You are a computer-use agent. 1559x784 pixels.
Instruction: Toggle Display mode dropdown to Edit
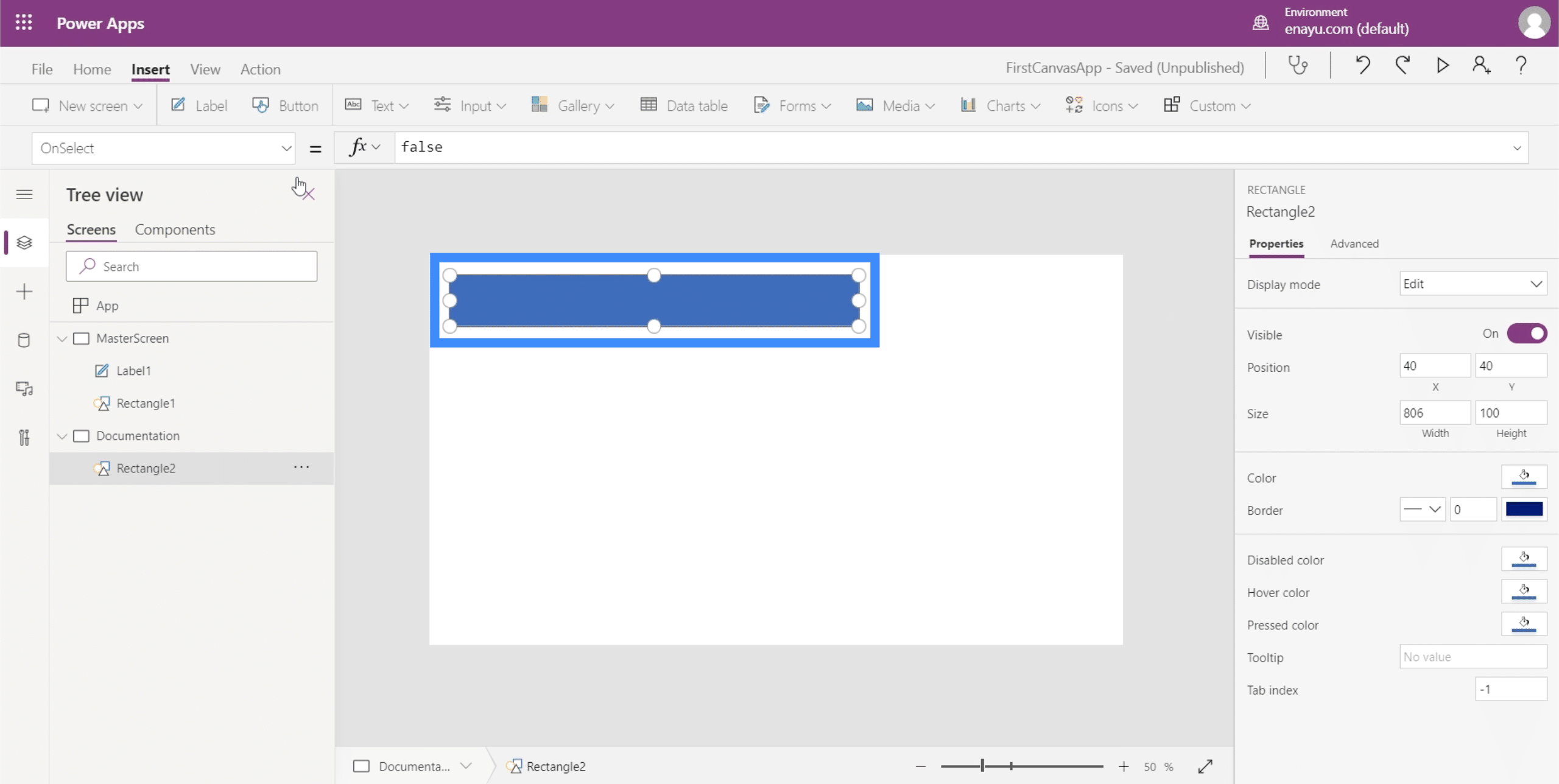pos(1472,283)
